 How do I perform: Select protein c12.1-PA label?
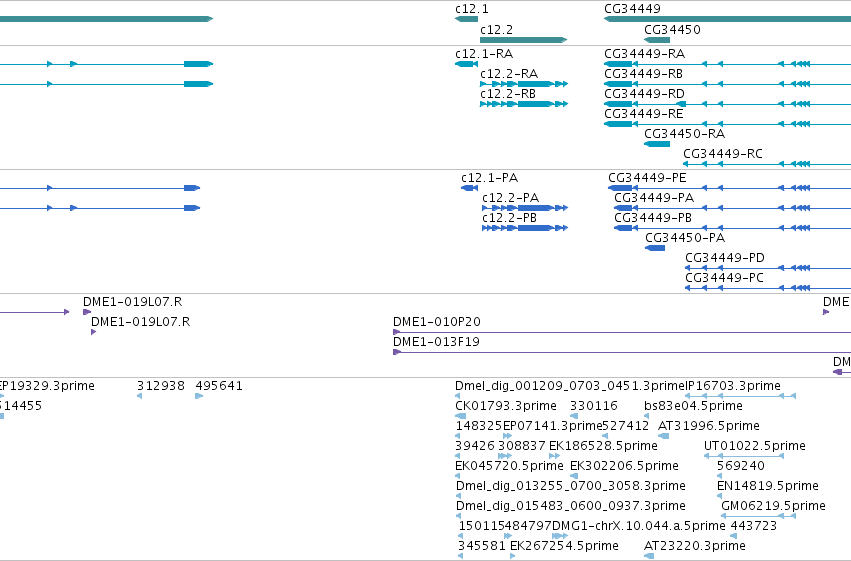[490, 178]
